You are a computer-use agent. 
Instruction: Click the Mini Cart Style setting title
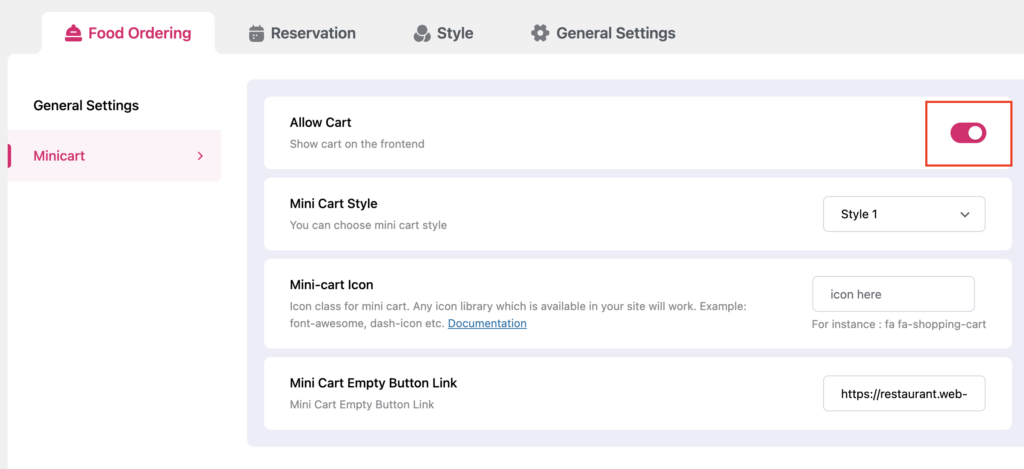pyautogui.click(x=333, y=204)
